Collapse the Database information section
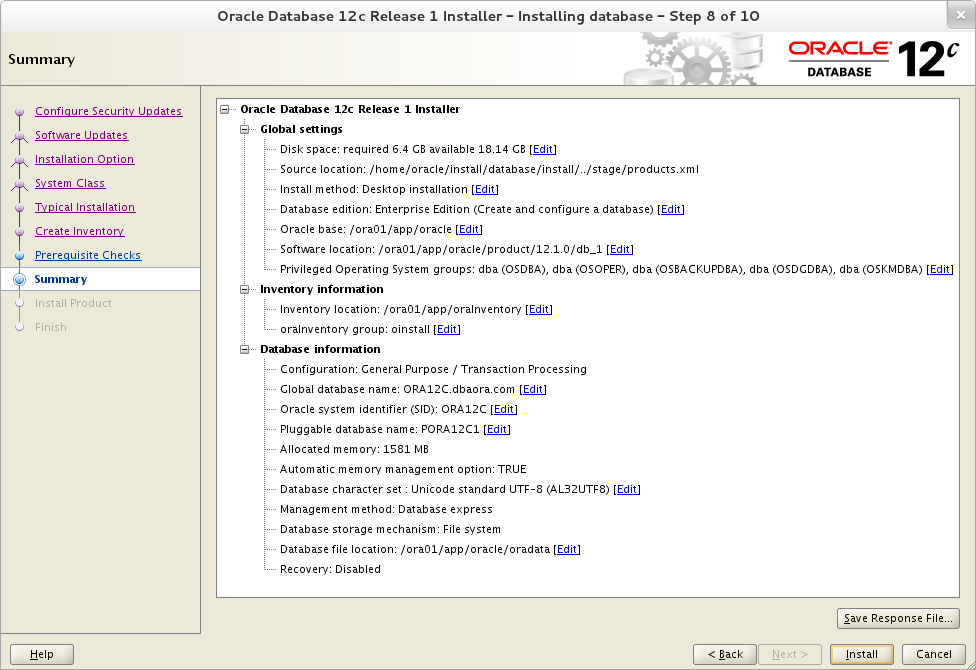Viewport: 976px width, 670px height. click(x=245, y=349)
